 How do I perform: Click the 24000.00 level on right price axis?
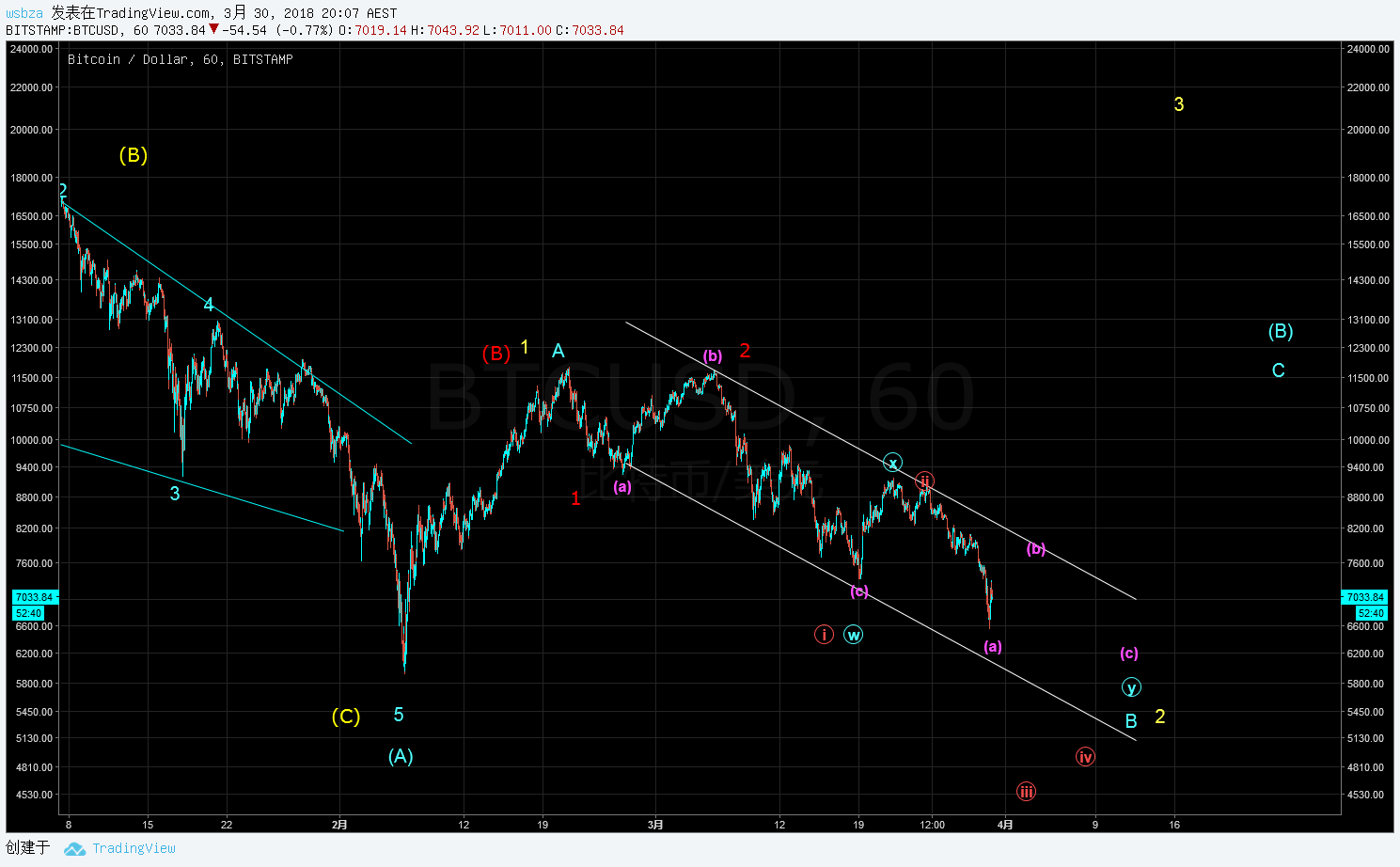[x=1368, y=49]
